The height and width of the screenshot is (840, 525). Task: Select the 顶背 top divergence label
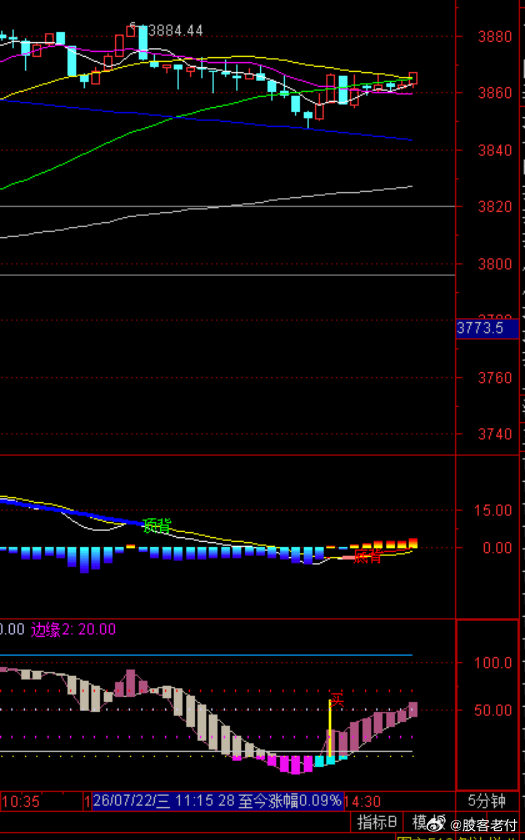(x=158, y=526)
